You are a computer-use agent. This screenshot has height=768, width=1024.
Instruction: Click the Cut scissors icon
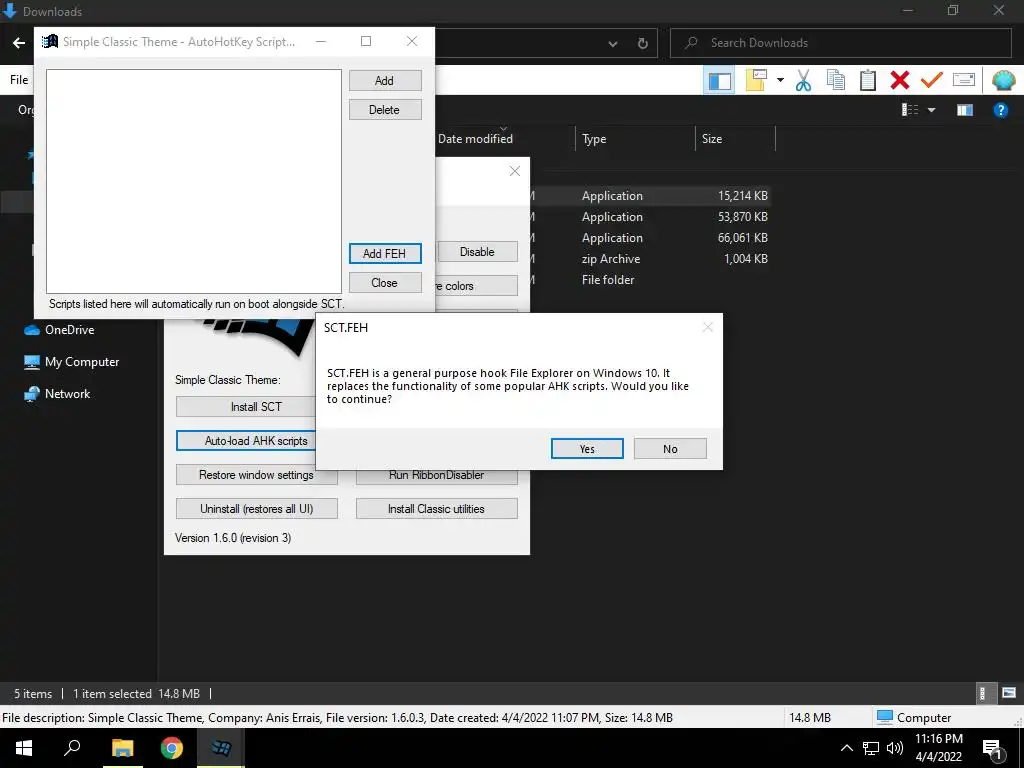pyautogui.click(x=803, y=80)
